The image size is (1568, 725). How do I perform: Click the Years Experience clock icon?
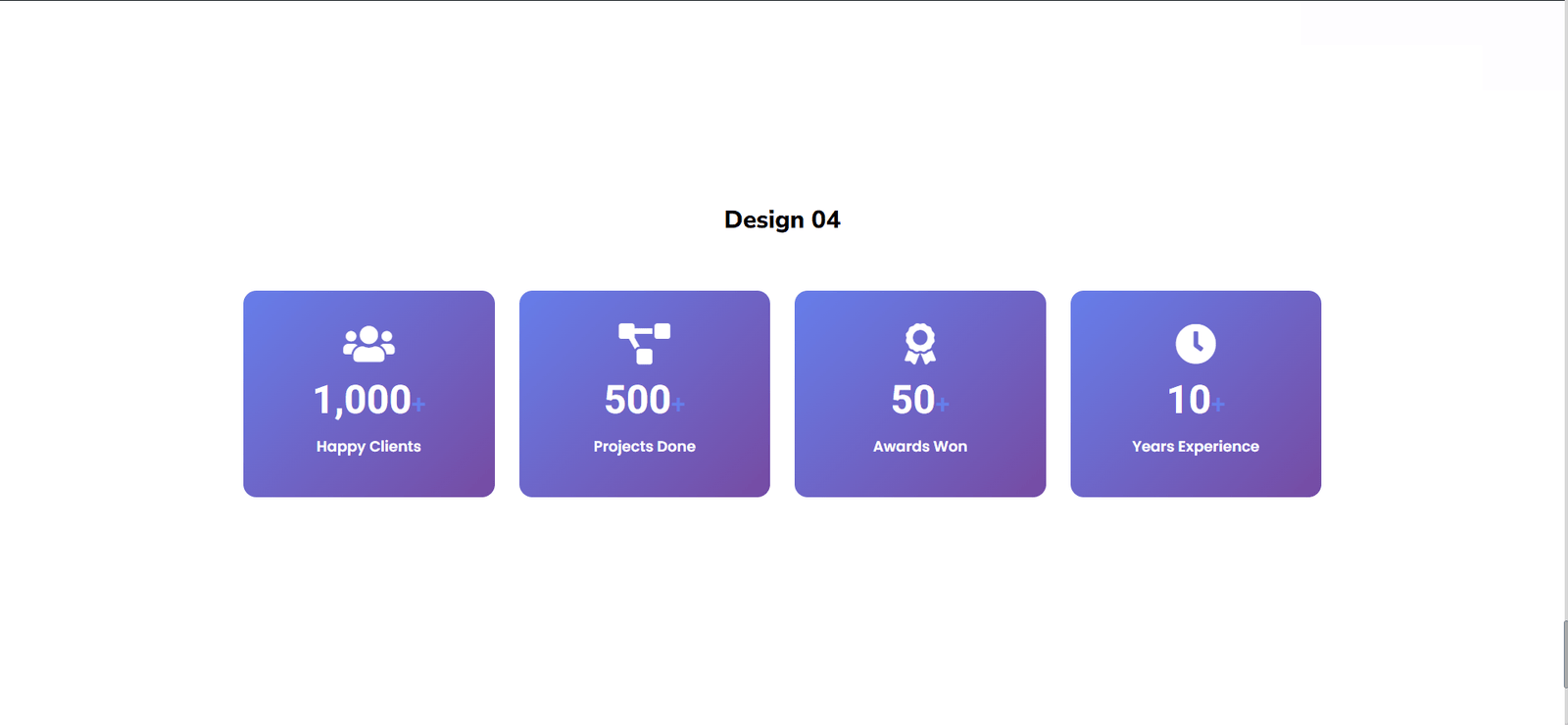pos(1195,344)
